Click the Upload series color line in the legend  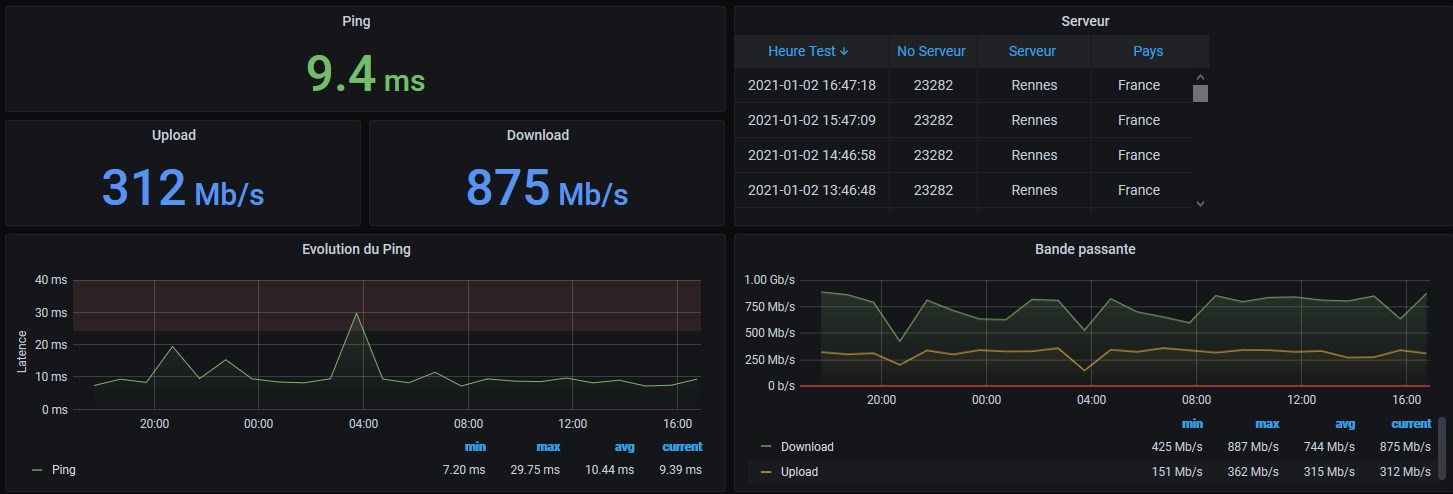(x=766, y=471)
